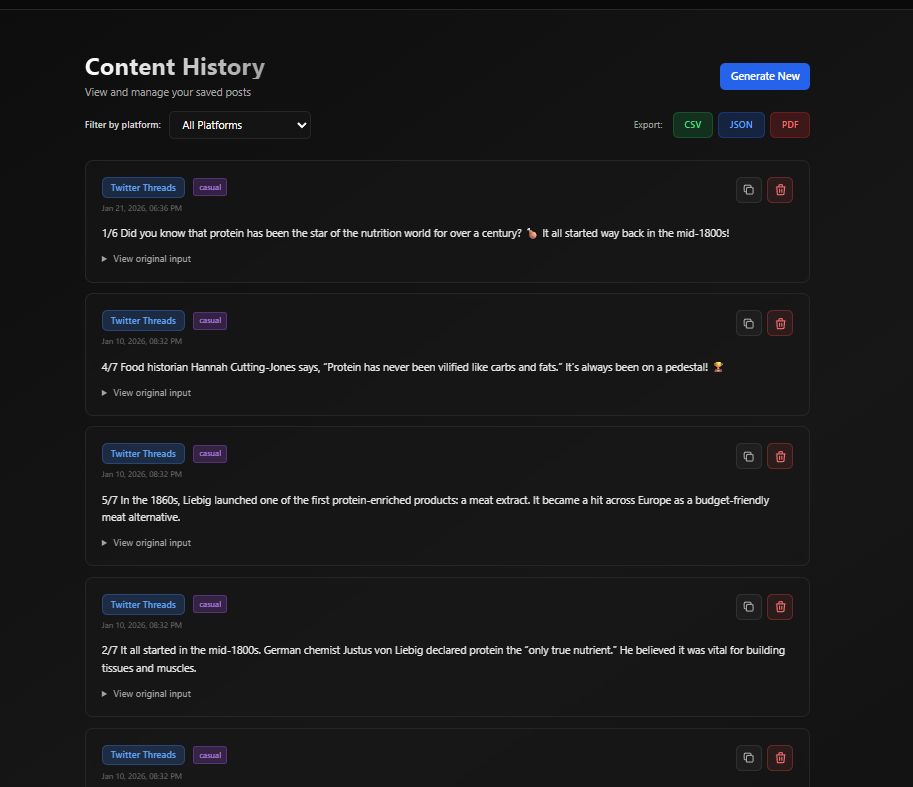
Task: Export history as CSV
Action: pos(692,125)
